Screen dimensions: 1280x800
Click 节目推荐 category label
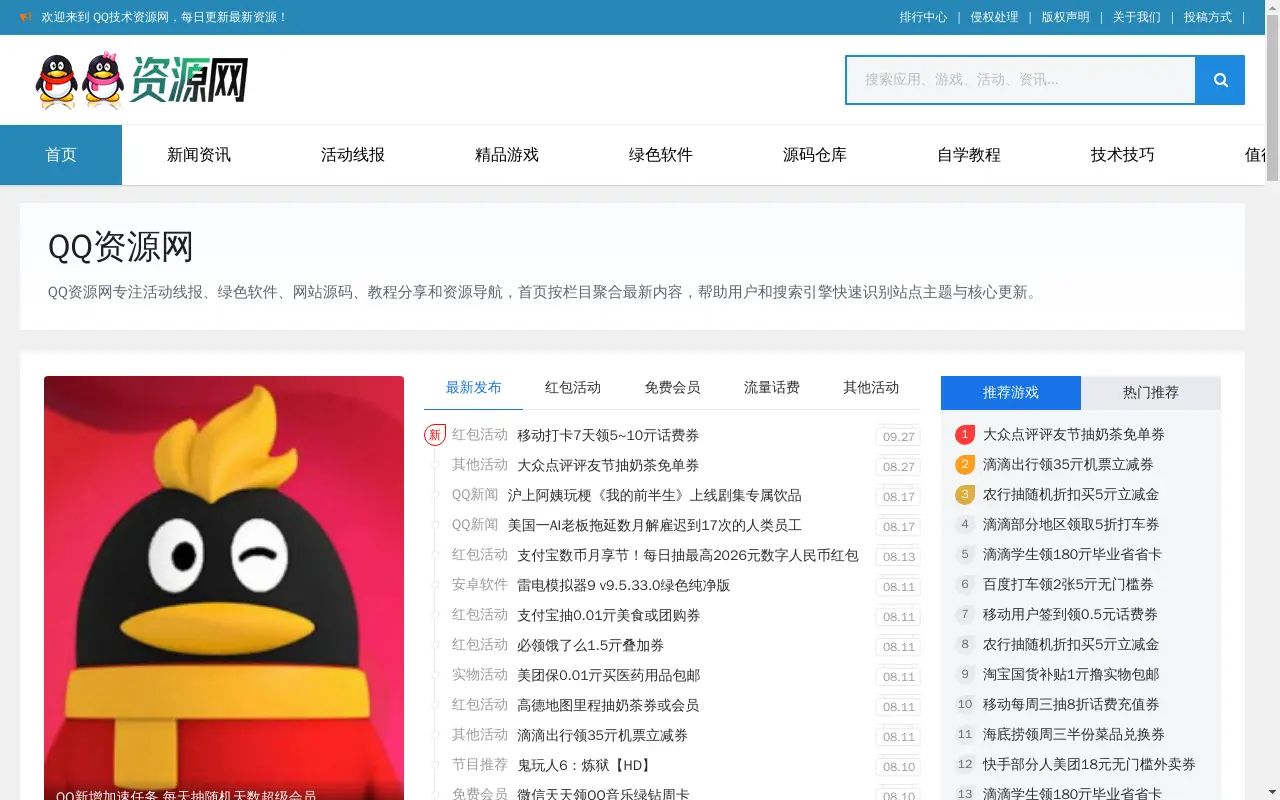point(480,765)
